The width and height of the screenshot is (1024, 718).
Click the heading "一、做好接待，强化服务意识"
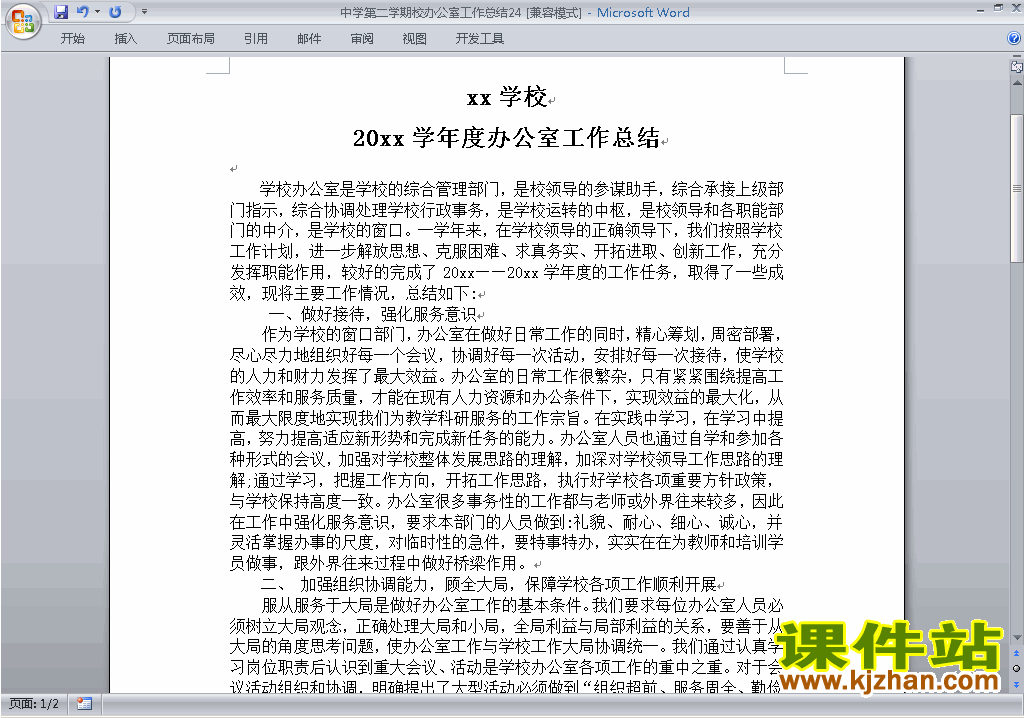point(372,314)
